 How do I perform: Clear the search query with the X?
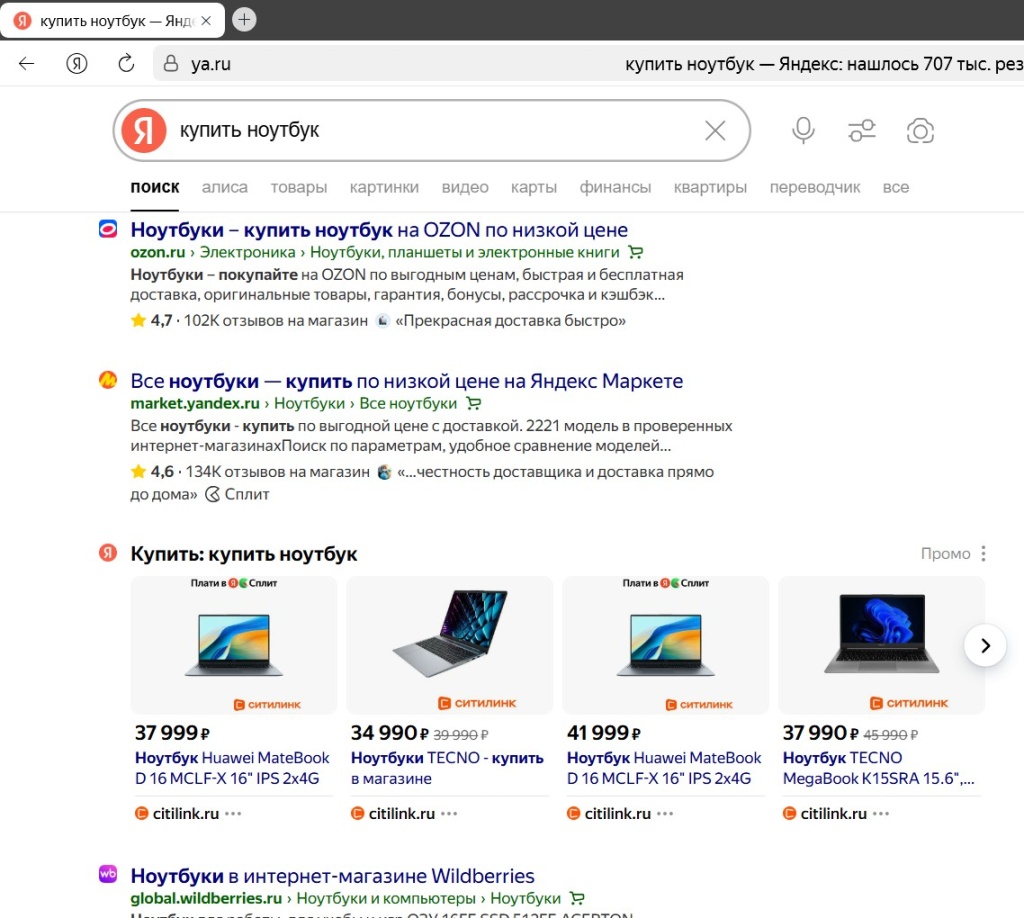715,131
